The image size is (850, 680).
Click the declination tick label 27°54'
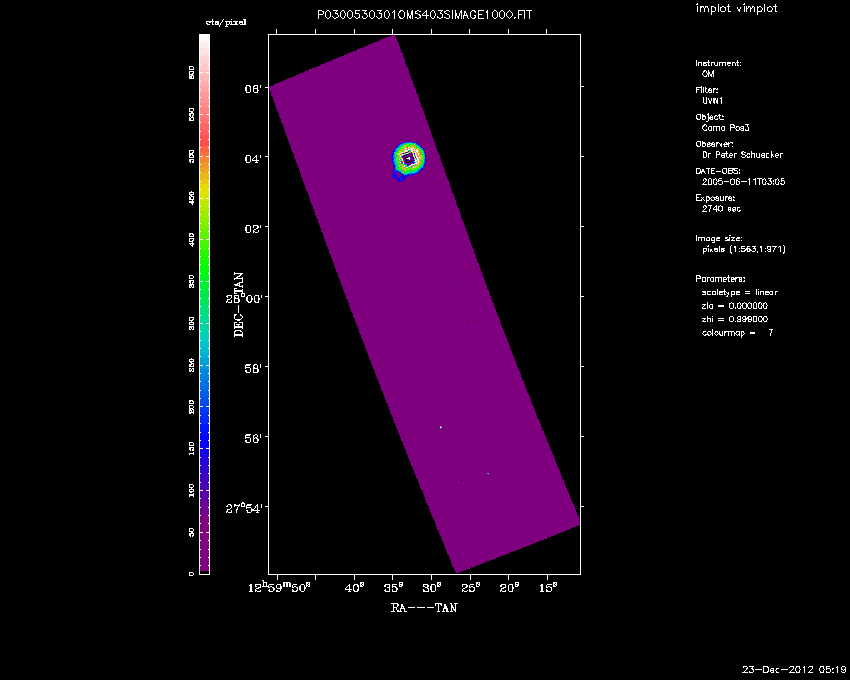(244, 509)
